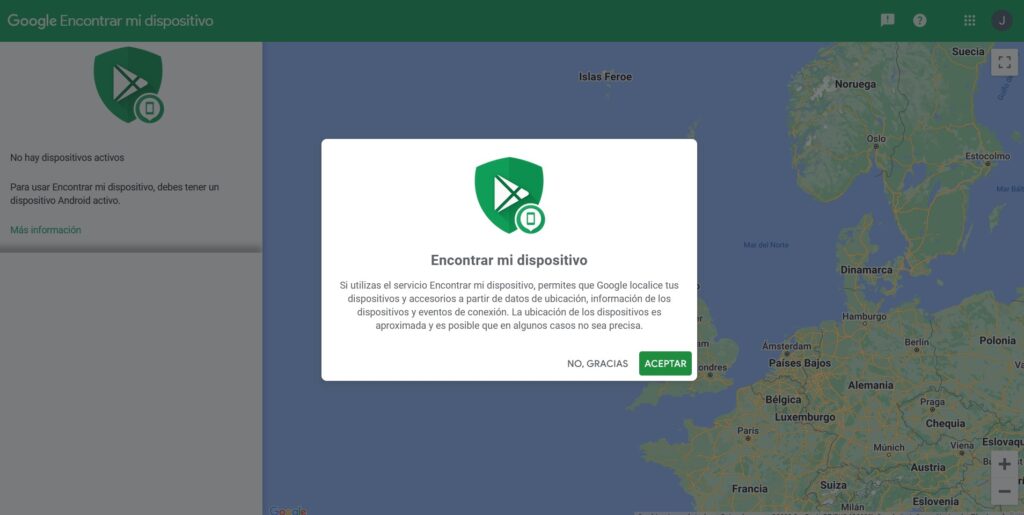This screenshot has width=1024, height=515.
Task: Click the Eslovenia label on map
Action: pos(936,501)
